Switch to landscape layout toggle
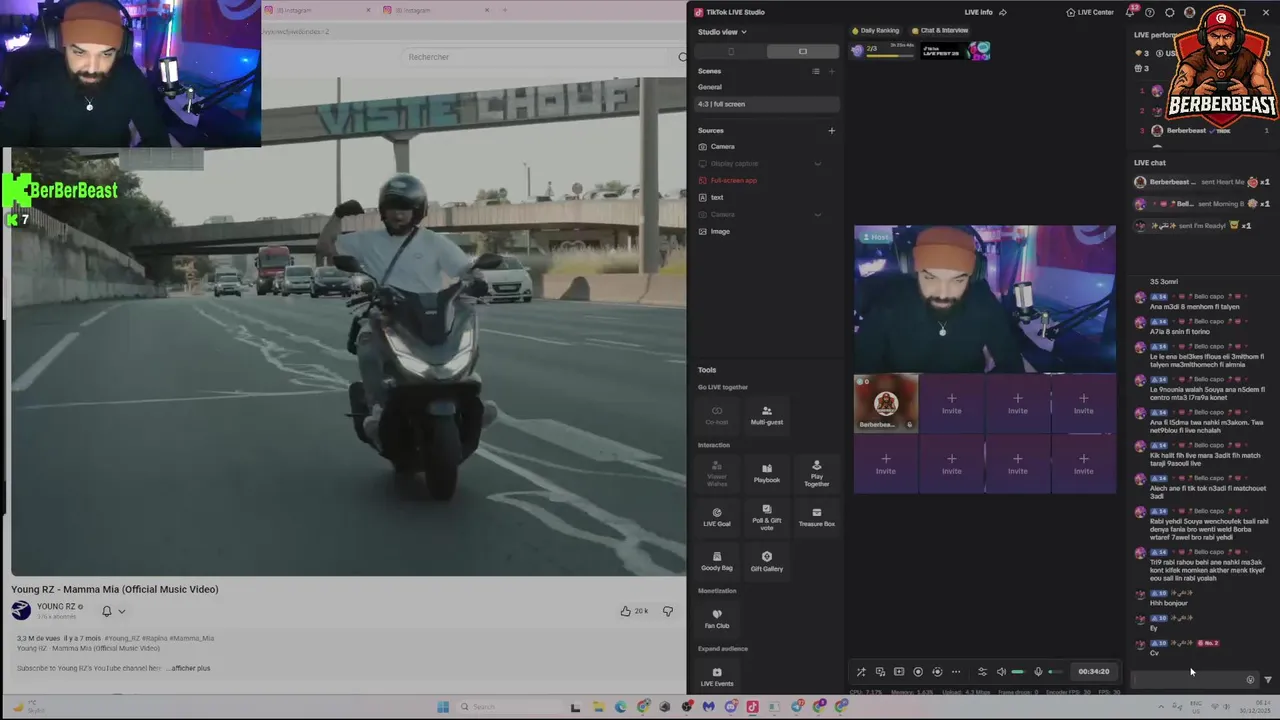This screenshot has height=720, width=1280. click(803, 51)
